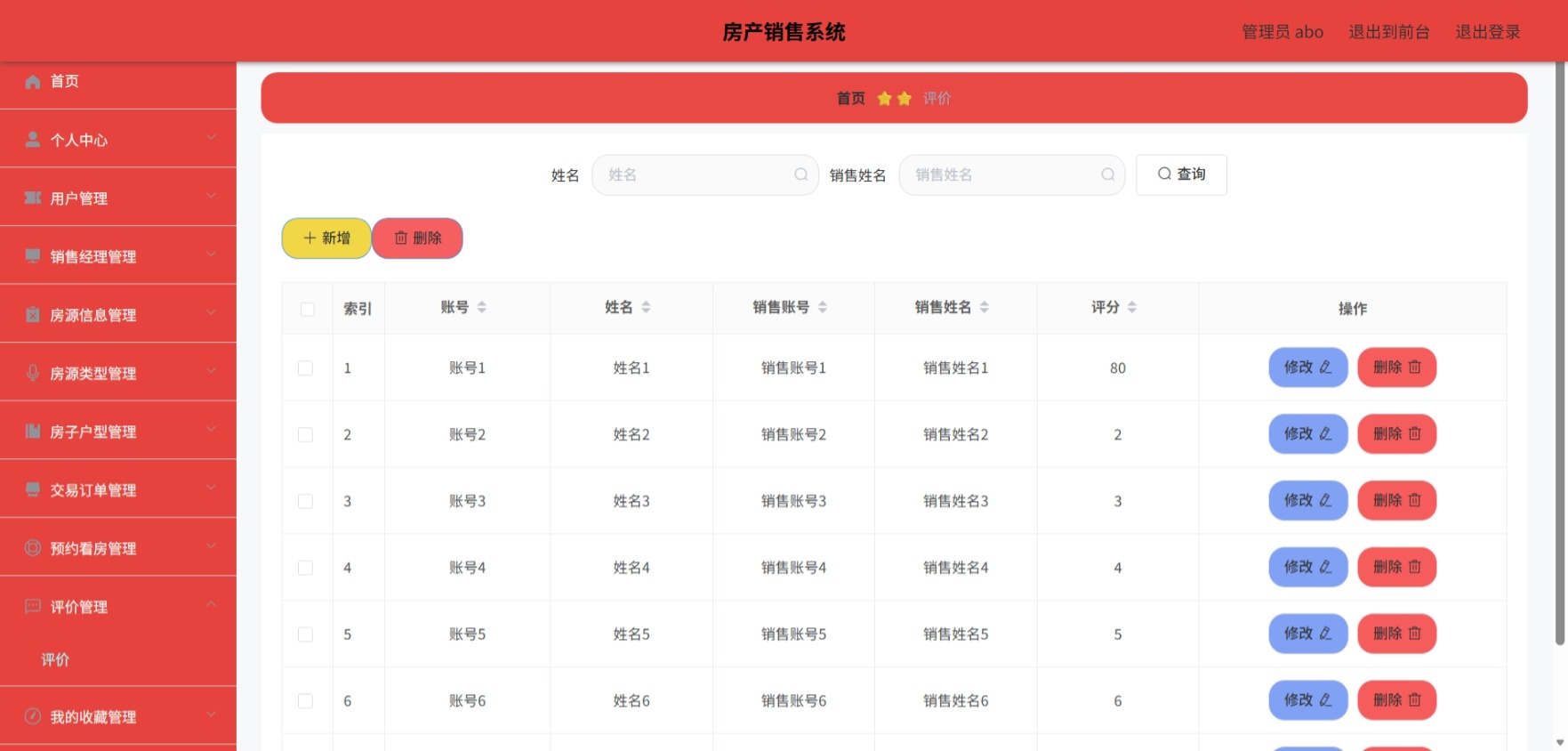Screen dimensions: 1568x751
Task: Expand the 销售经理管理 menu chevron
Action: click(x=212, y=254)
